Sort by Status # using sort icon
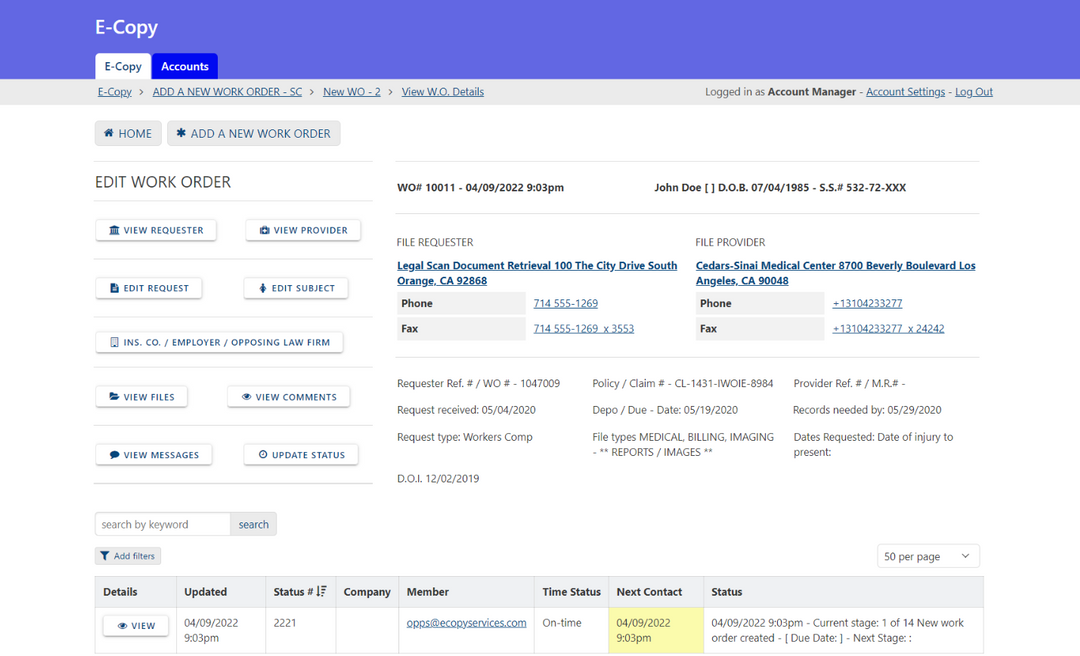The image size is (1080, 656). [322, 591]
